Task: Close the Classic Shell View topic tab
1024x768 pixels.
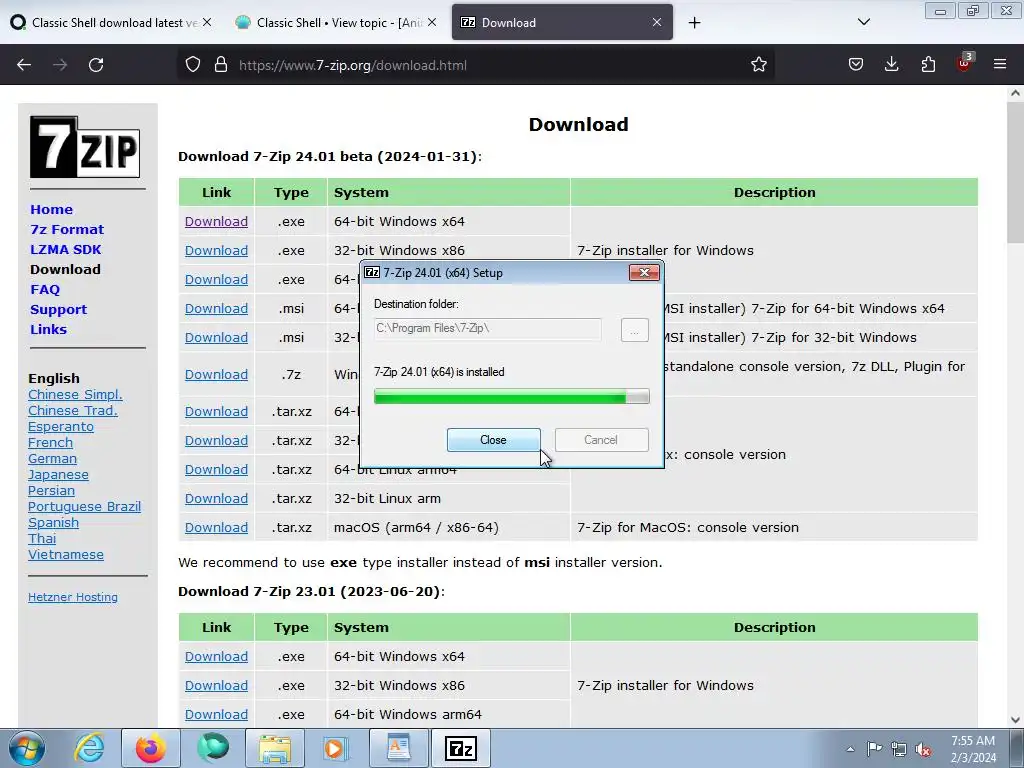Action: (432, 22)
